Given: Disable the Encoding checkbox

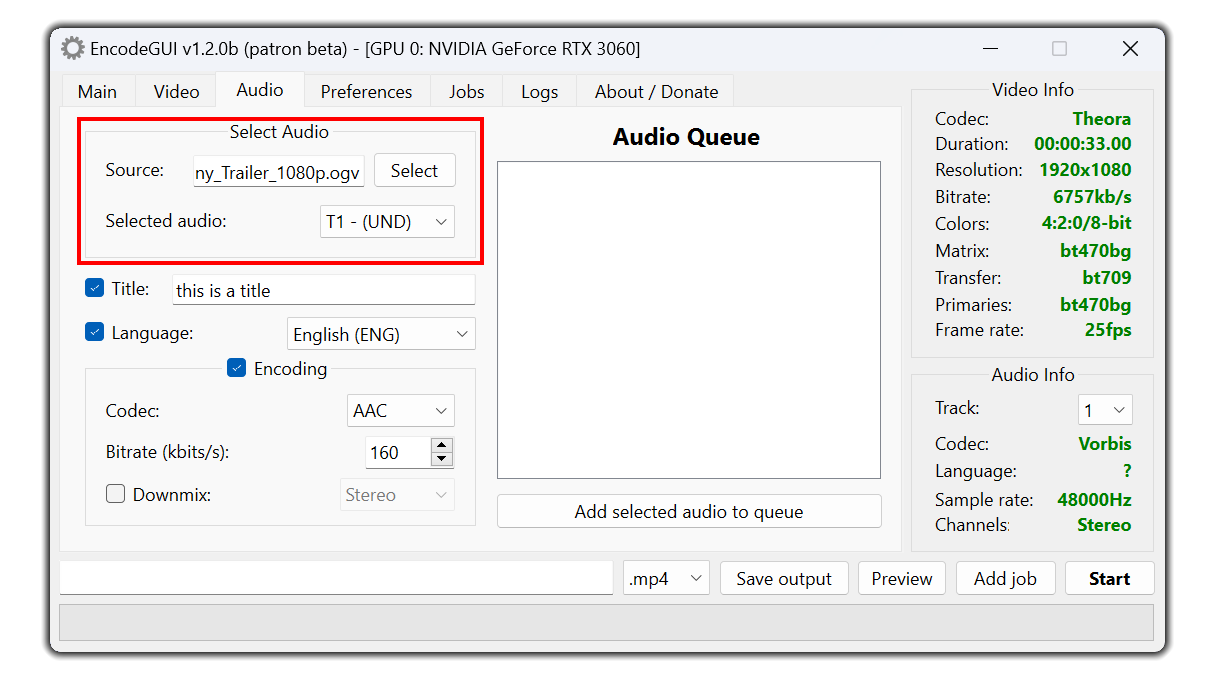Looking at the screenshot, I should (237, 368).
